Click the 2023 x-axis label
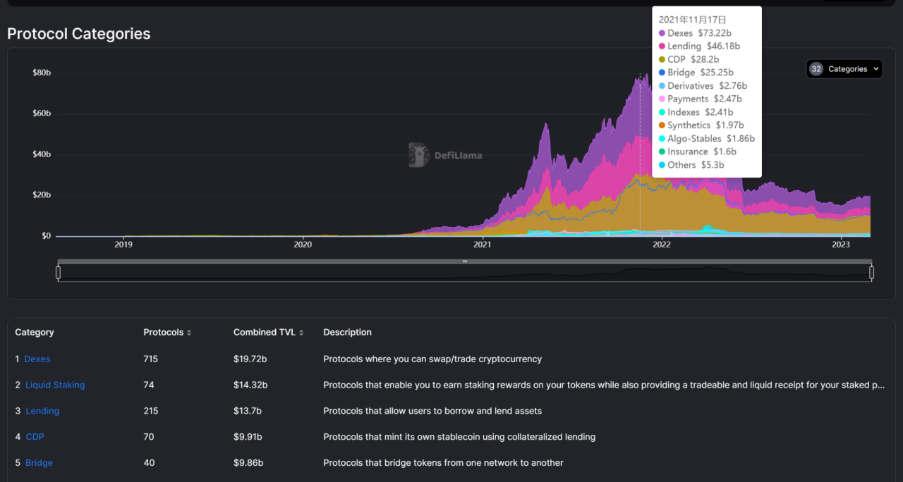The width and height of the screenshot is (903, 482). click(841, 245)
